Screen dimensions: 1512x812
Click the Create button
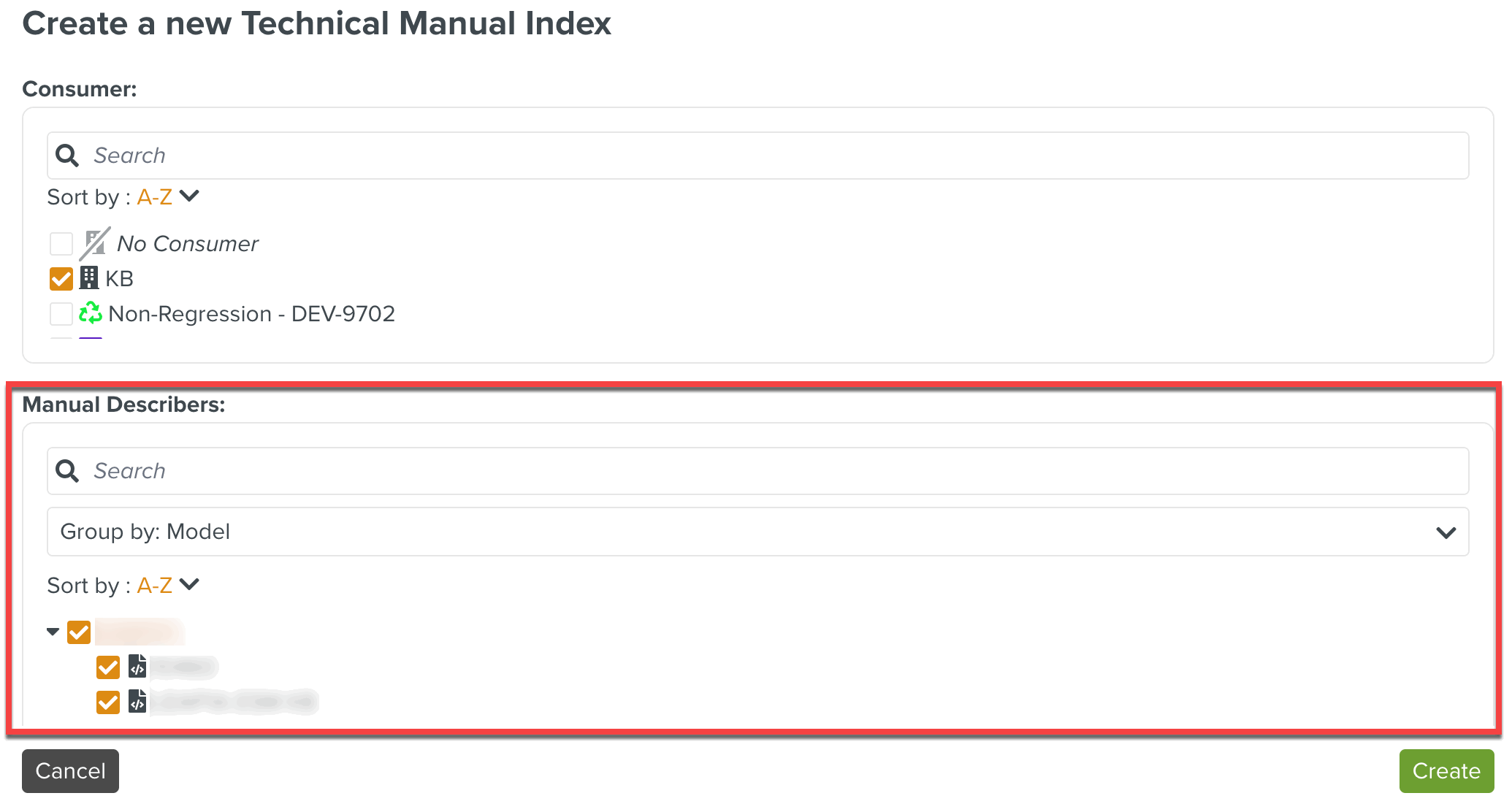point(1445,770)
